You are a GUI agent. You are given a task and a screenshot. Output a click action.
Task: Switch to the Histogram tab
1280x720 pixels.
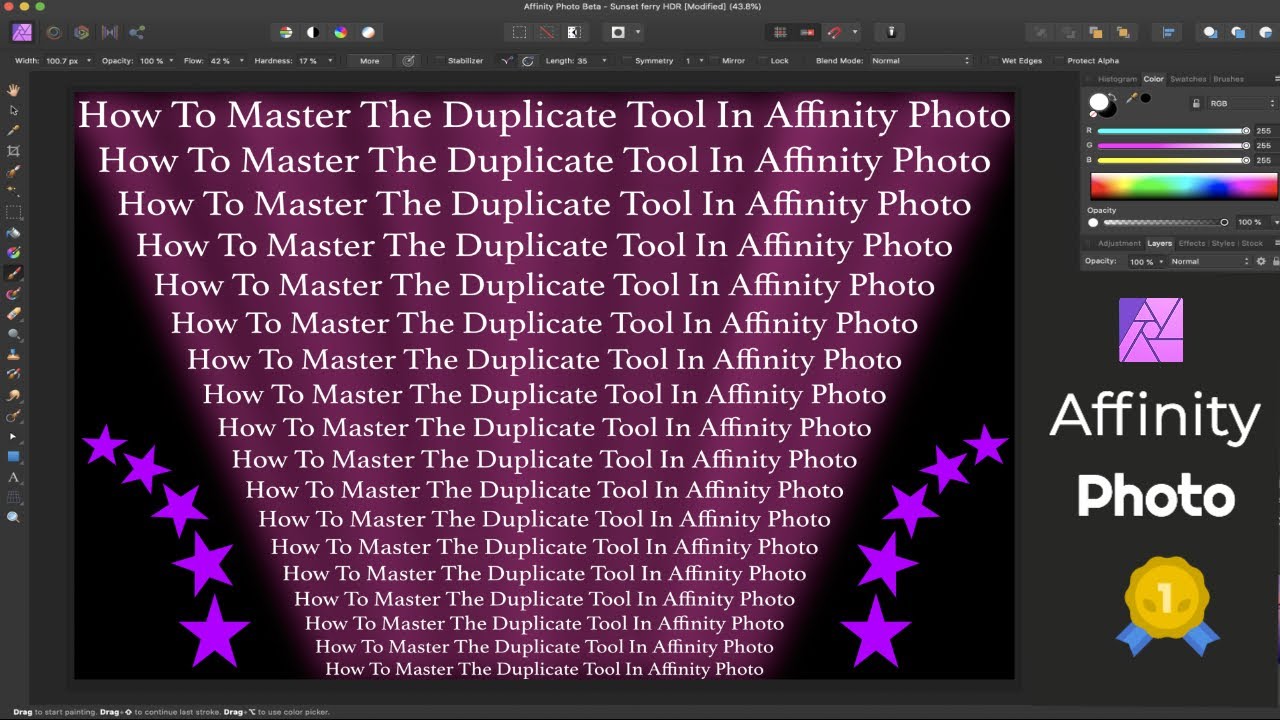1117,79
